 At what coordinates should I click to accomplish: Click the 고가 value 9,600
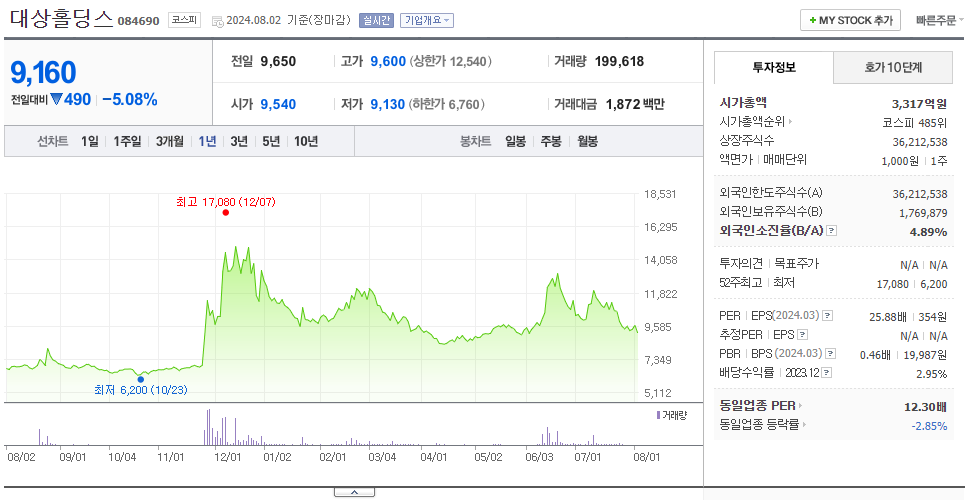(388, 61)
